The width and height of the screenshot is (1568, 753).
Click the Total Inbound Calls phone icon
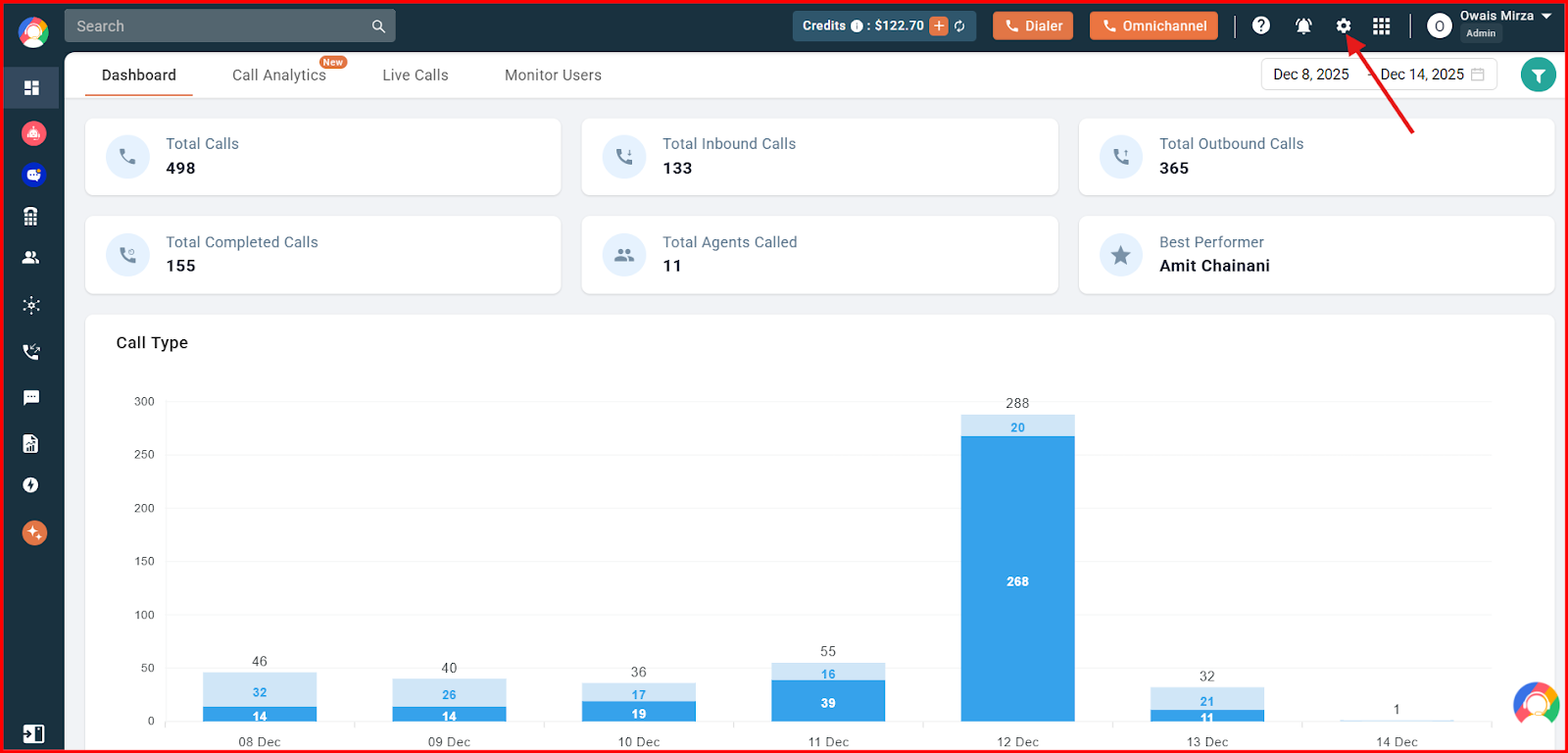tap(624, 157)
